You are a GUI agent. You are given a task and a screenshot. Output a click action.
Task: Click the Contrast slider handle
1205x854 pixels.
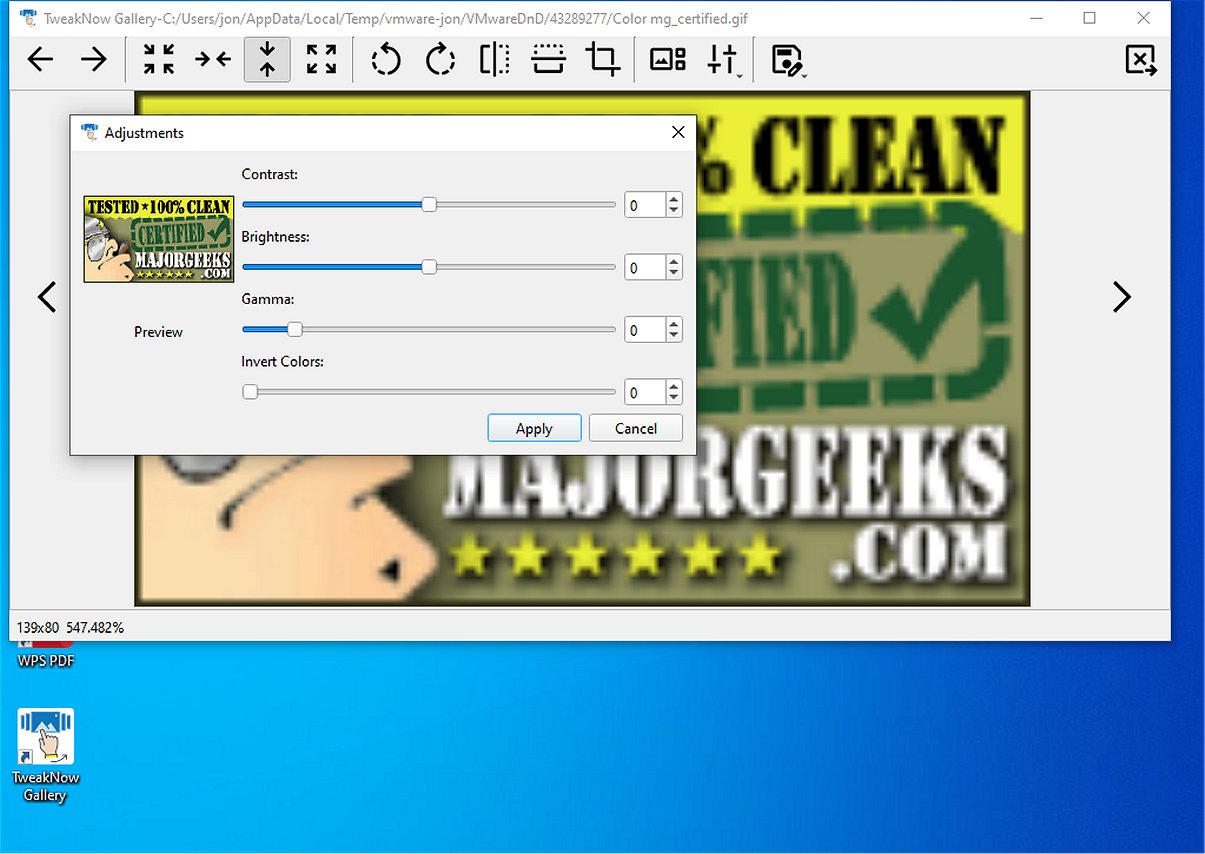click(x=429, y=205)
